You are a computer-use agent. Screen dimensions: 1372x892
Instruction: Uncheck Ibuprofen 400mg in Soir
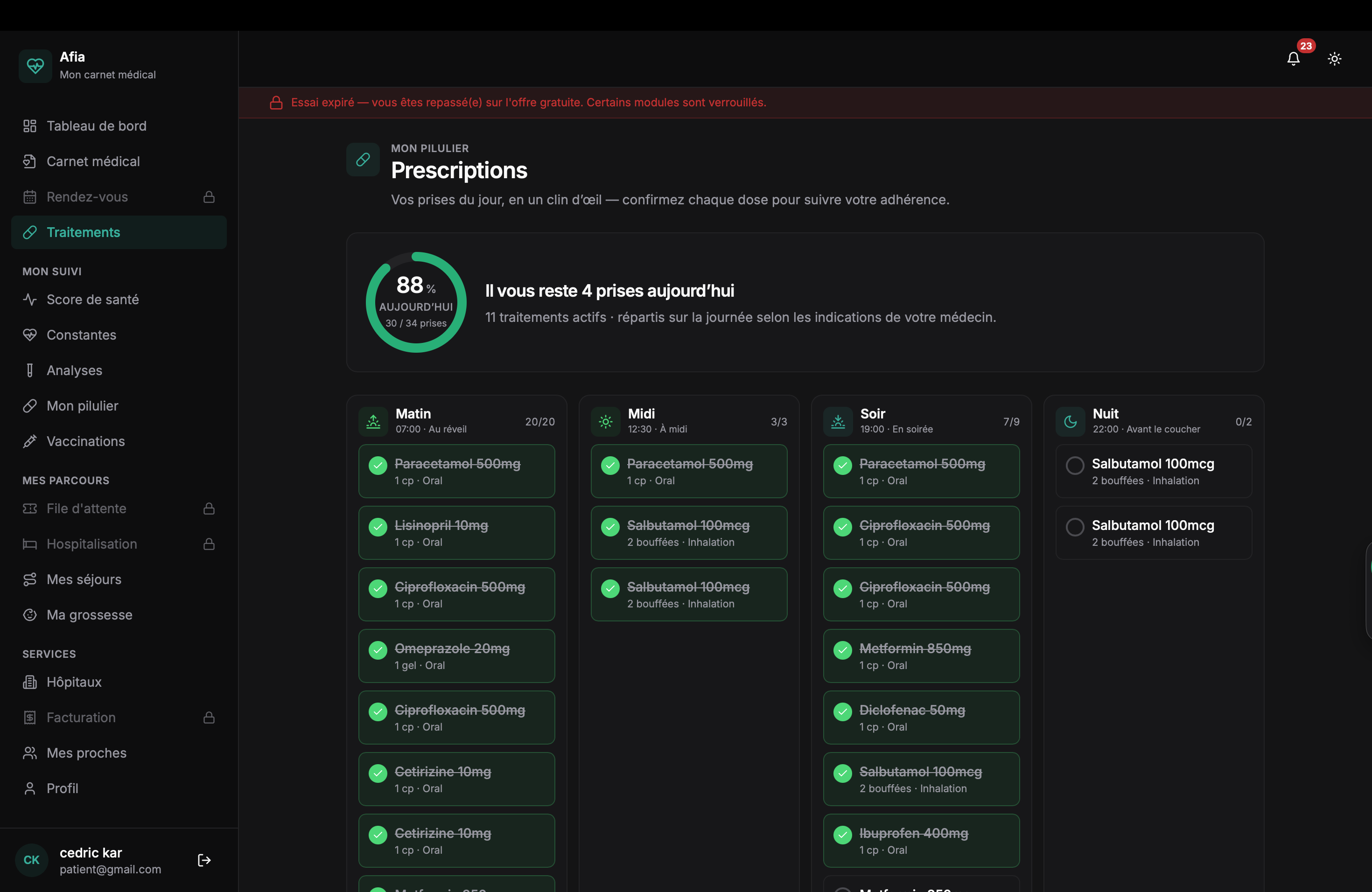tap(842, 835)
